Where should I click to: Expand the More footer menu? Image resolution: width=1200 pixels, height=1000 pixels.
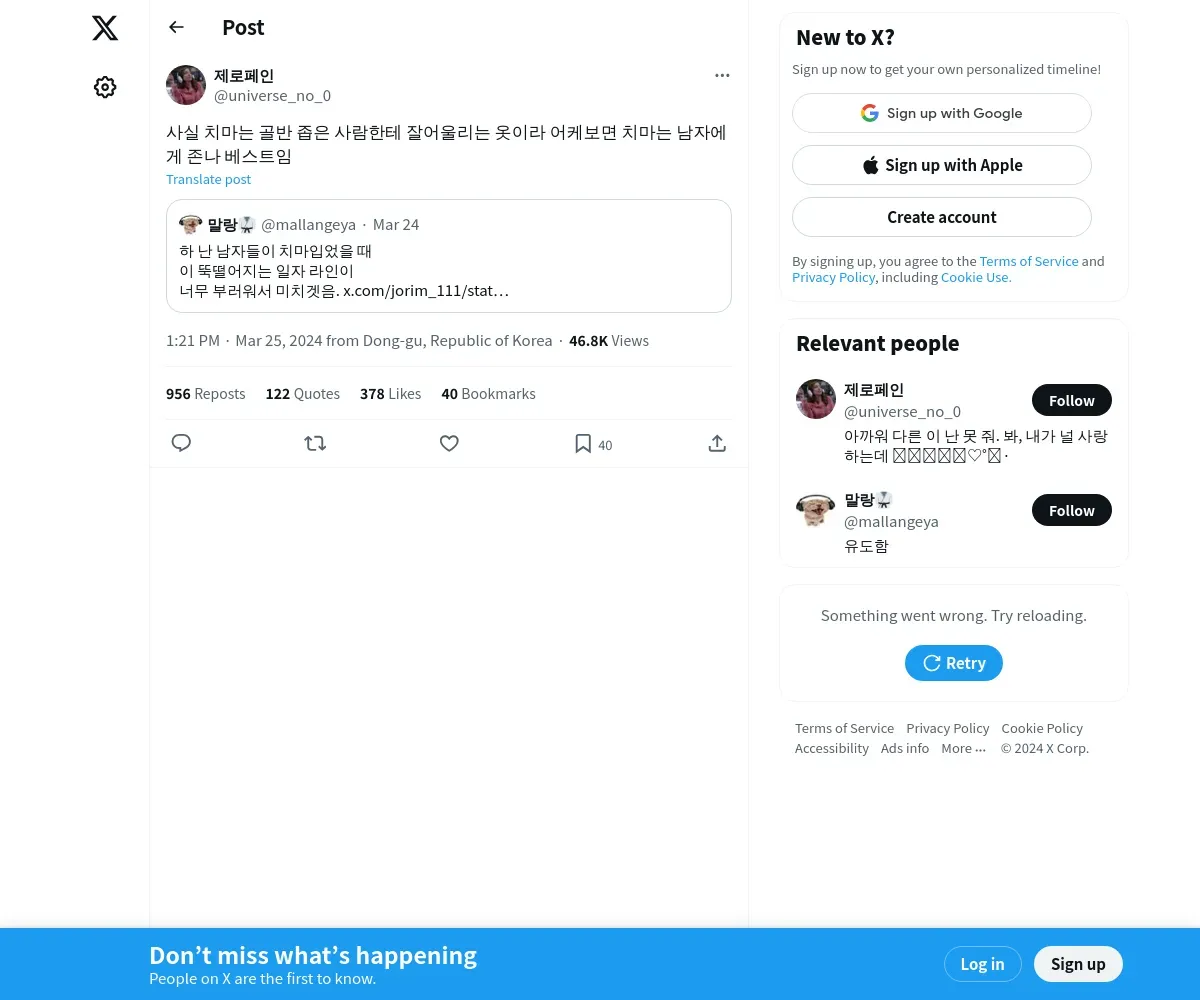(963, 748)
